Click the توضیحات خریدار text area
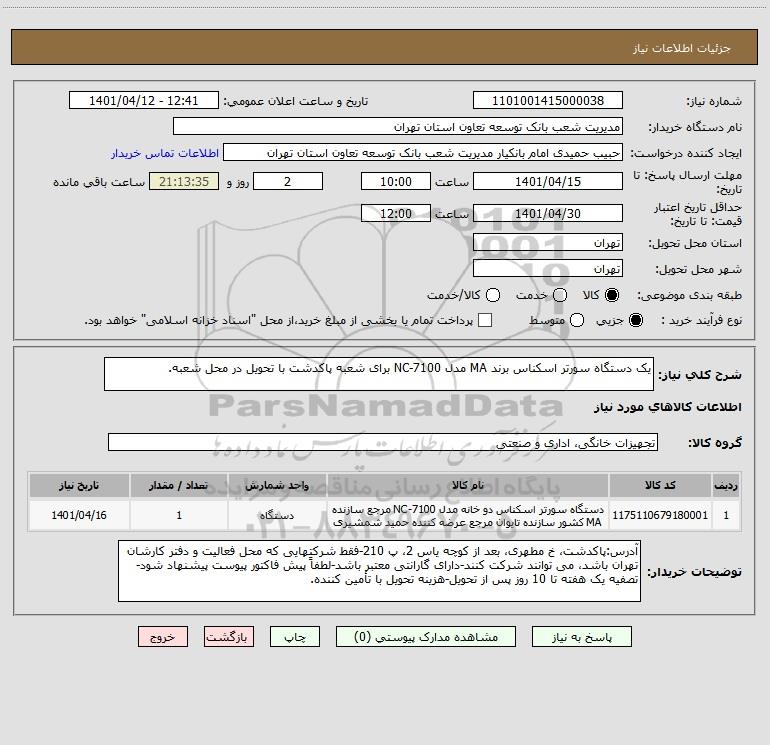 coord(379,571)
